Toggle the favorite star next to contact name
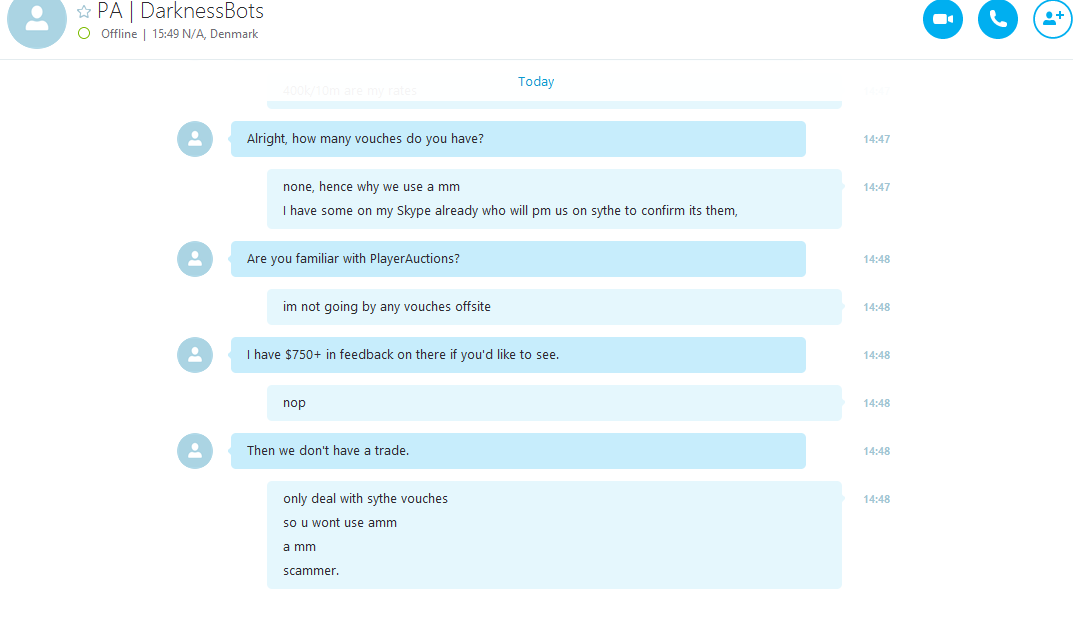This screenshot has height=617, width=1073. [83, 12]
